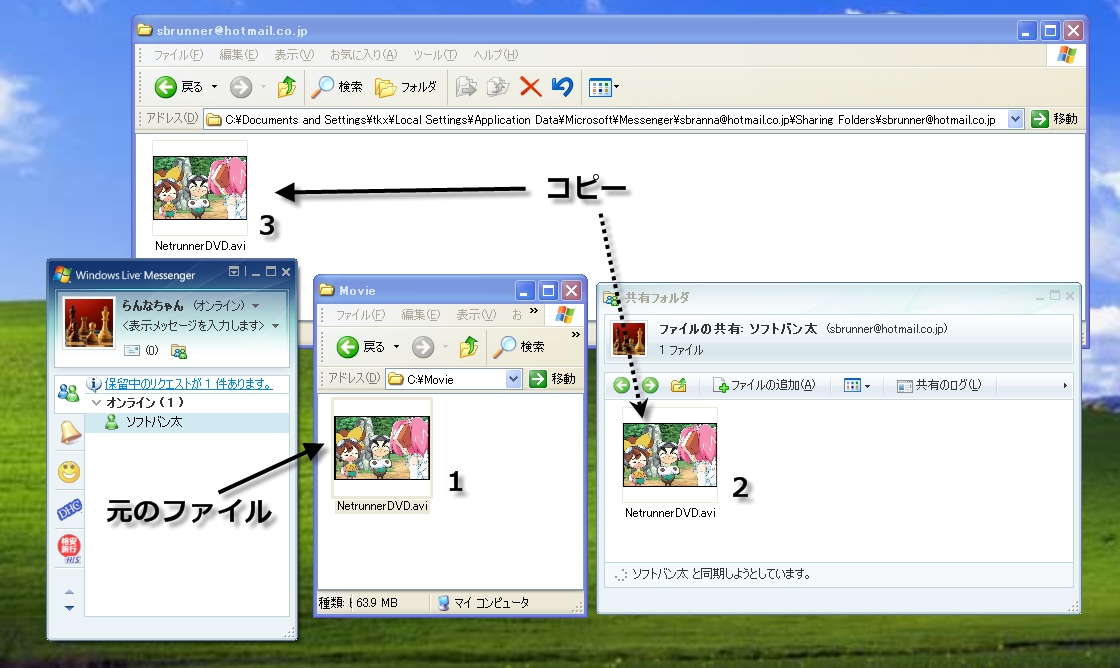Select NetrunnerDVD.avi thumbnail in 共有フォルダ window
Image resolution: width=1120 pixels, height=668 pixels.
tap(670, 455)
